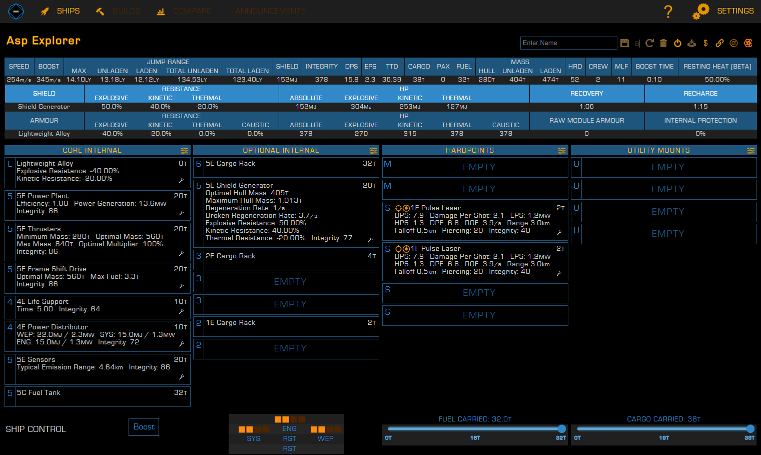
Task: Open the Announcements menu
Action: pyautogui.click(x=270, y=11)
